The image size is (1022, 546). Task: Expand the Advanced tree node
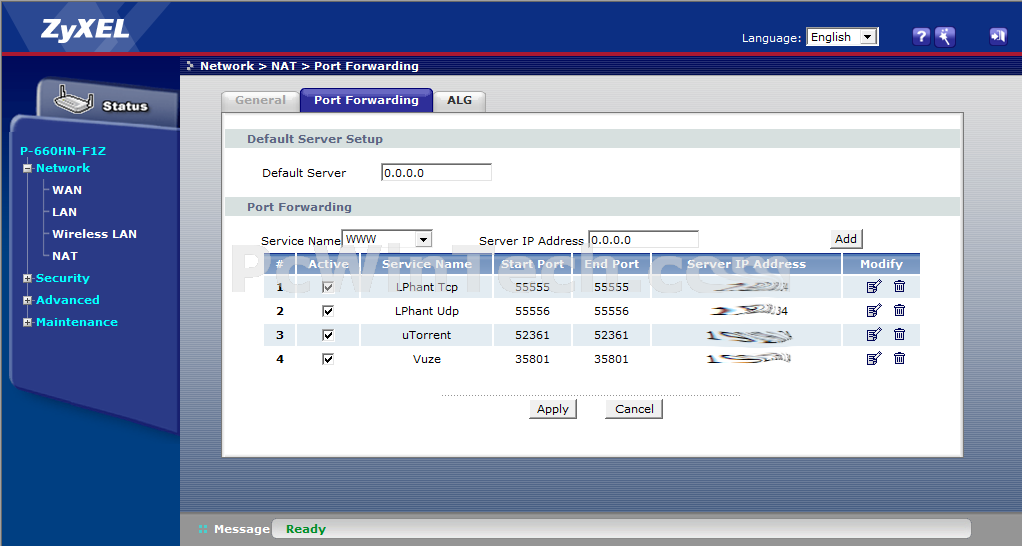pyautogui.click(x=27, y=300)
